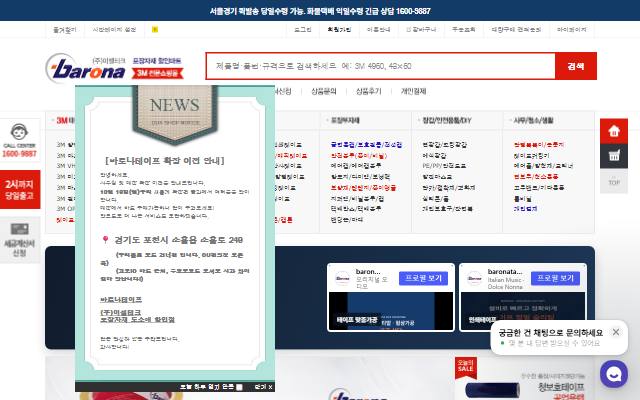
Task: Click the 오늘의 SALE ribbon
Action: tap(465, 367)
